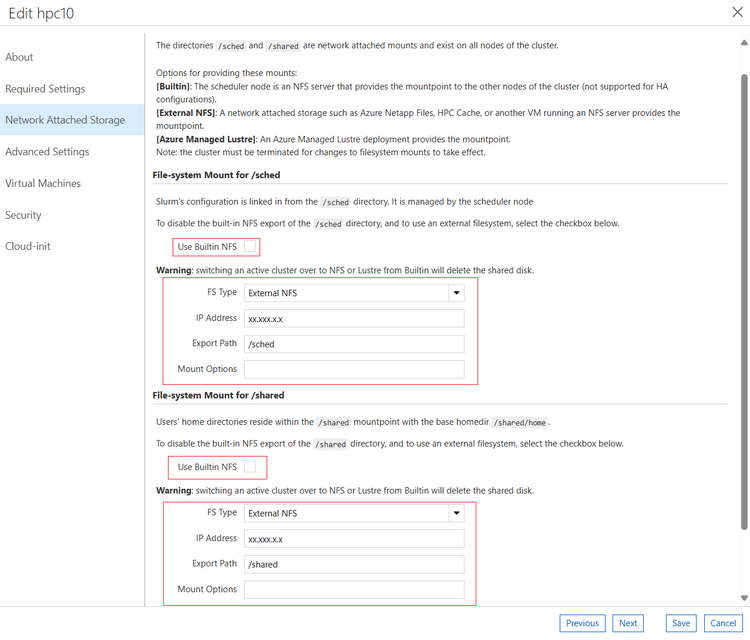Click the Edit hpc10 dialog title
The height and width of the screenshot is (640, 750).
[41, 13]
